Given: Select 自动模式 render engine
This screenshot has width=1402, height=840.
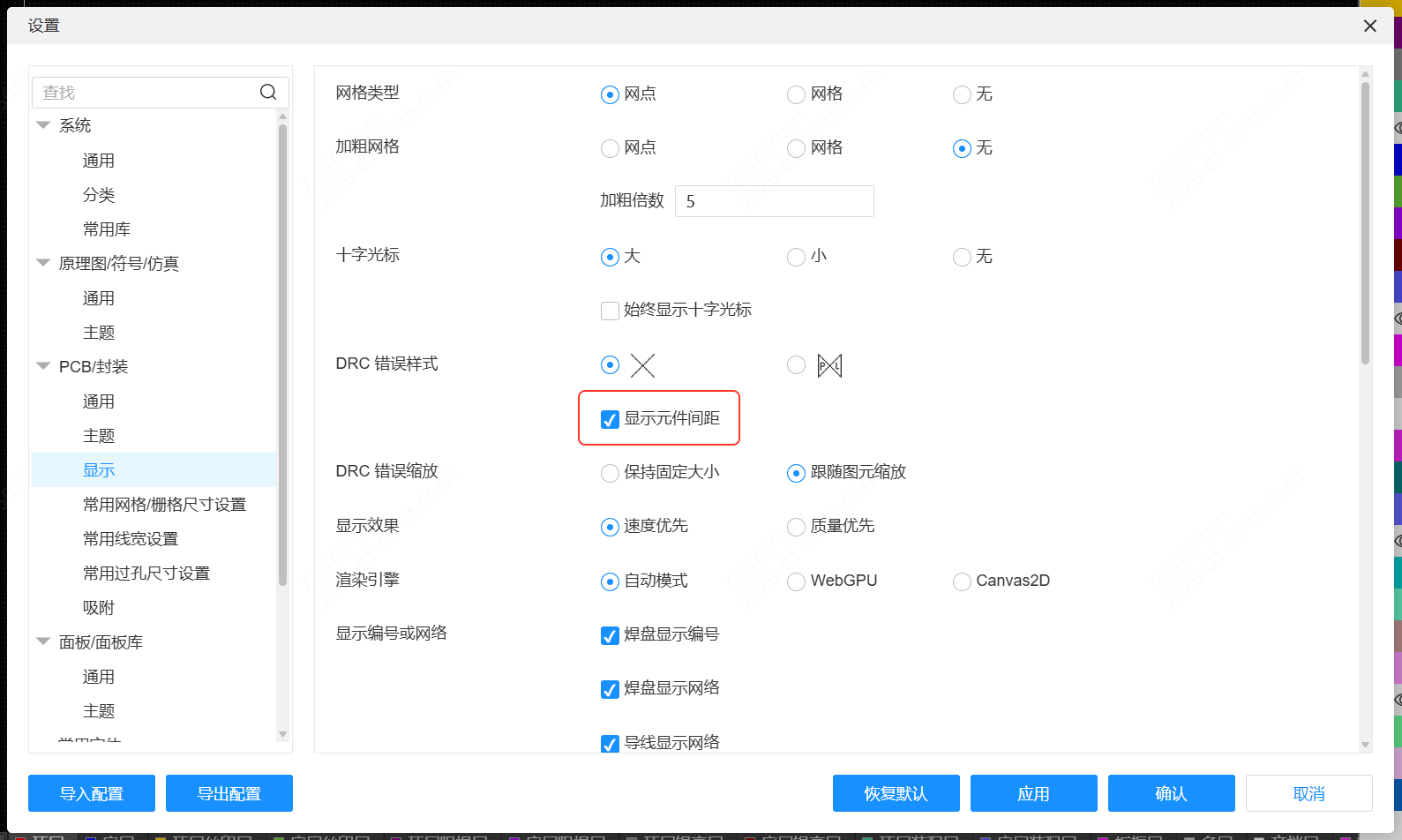Looking at the screenshot, I should click(x=610, y=581).
